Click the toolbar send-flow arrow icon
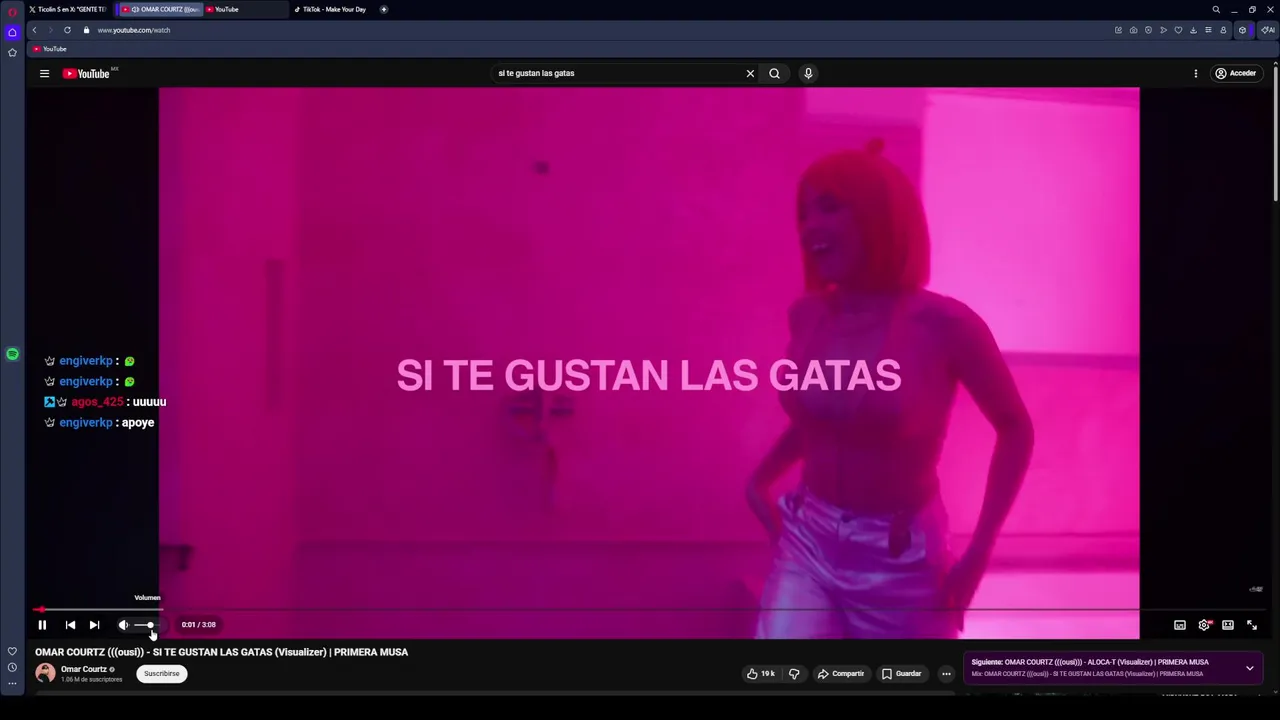Image resolution: width=1280 pixels, height=720 pixels. click(1163, 30)
